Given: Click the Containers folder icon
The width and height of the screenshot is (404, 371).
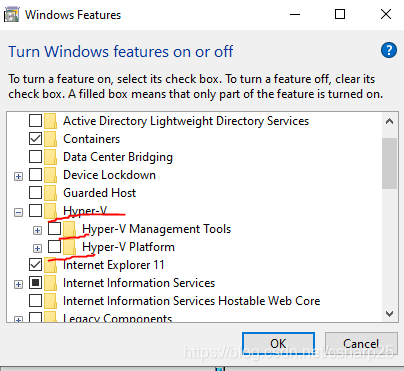Looking at the screenshot, I should tap(50, 139).
